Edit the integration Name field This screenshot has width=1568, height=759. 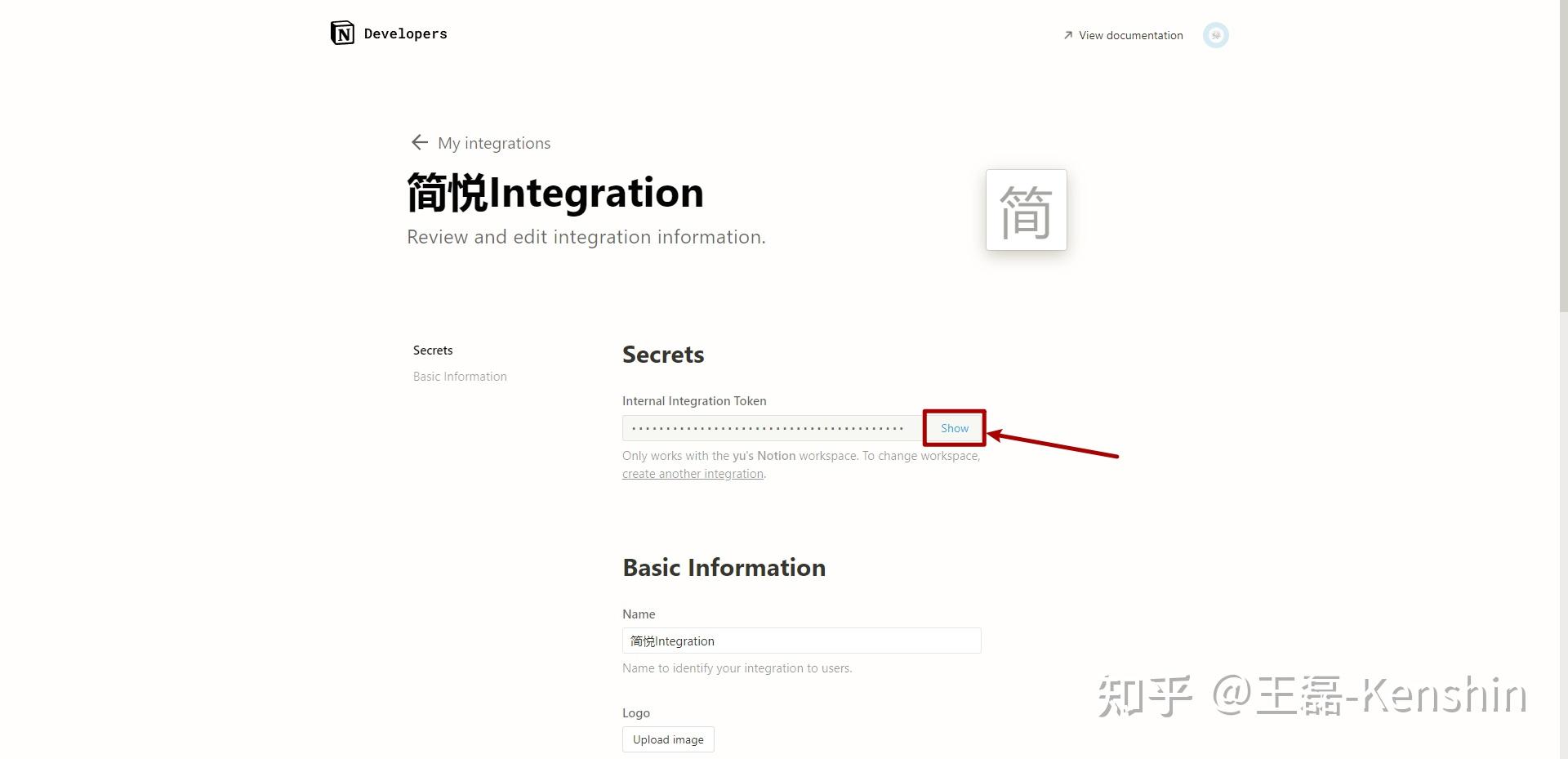[801, 641]
